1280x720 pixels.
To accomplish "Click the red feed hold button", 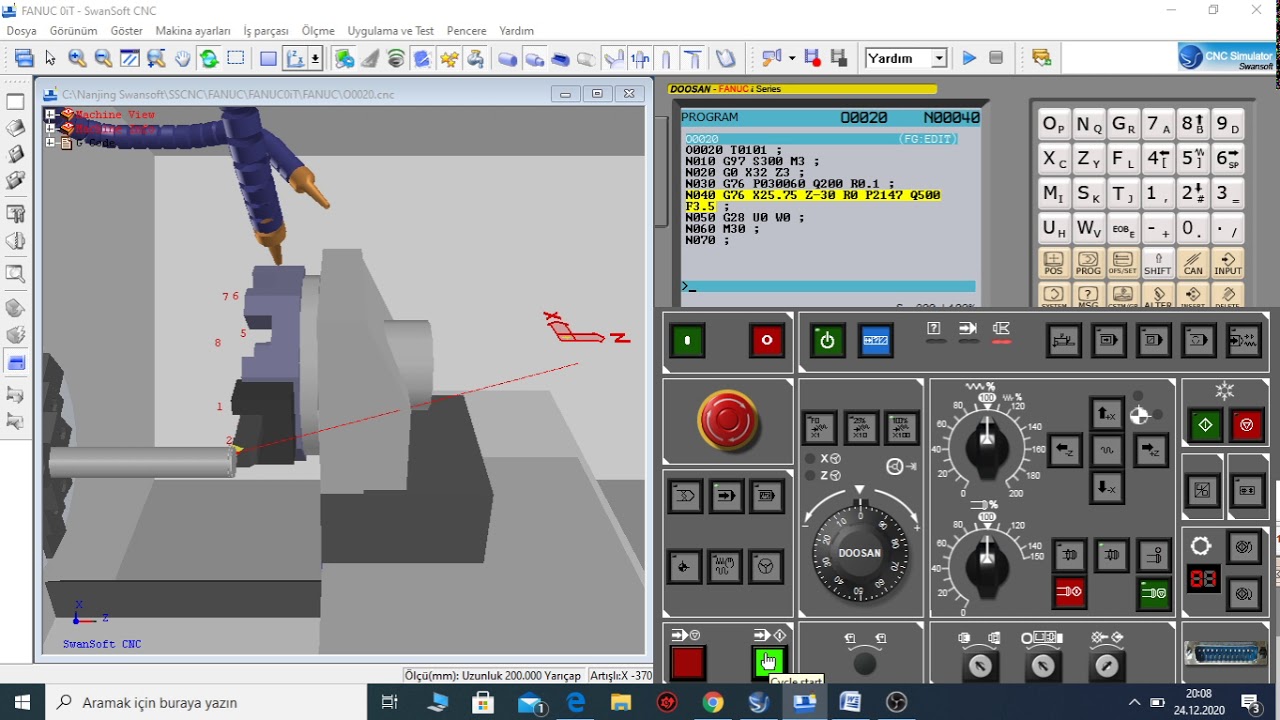I will (x=687, y=661).
